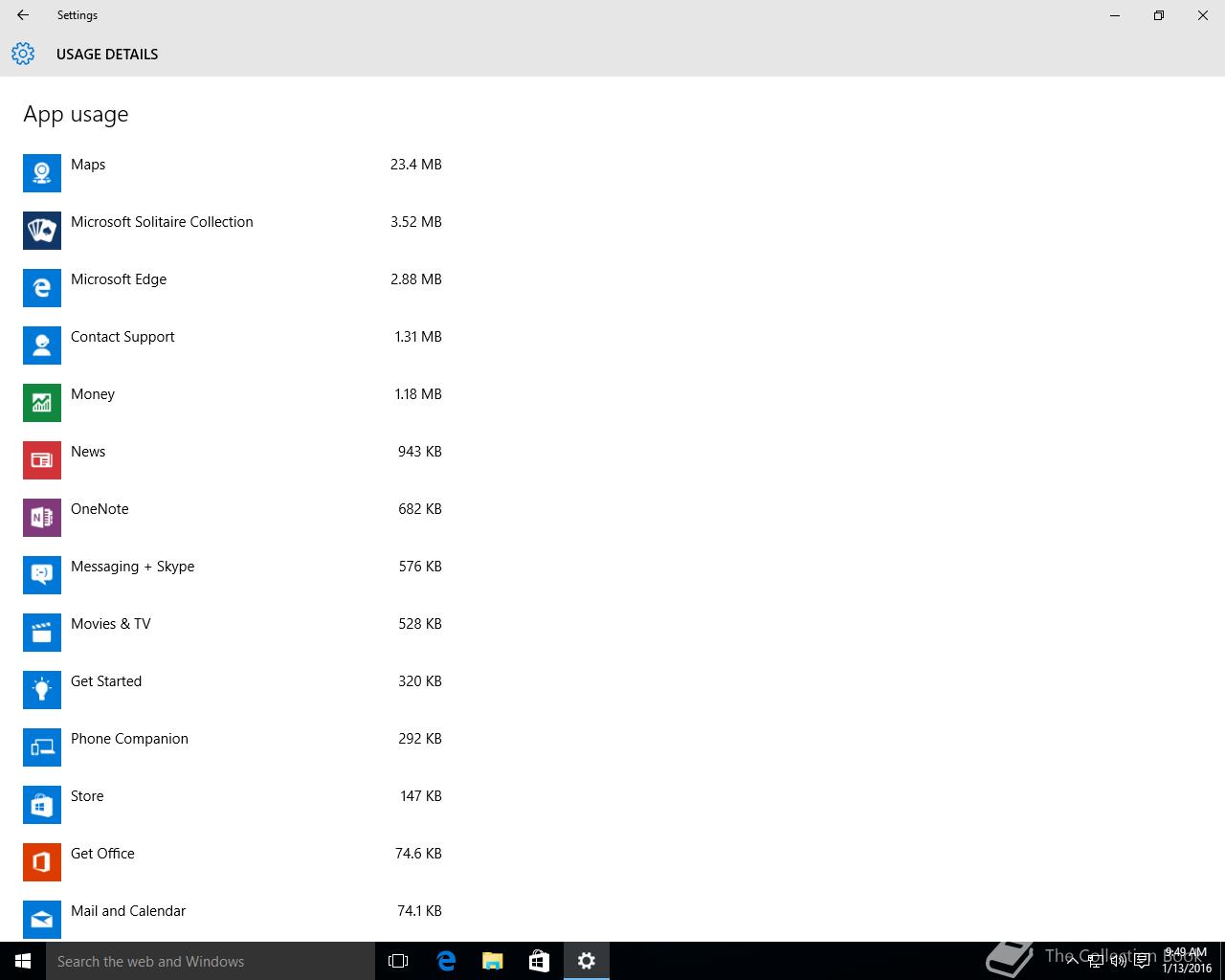Viewport: 1225px width, 980px height.
Task: Select the Get Office label
Action: [102, 854]
